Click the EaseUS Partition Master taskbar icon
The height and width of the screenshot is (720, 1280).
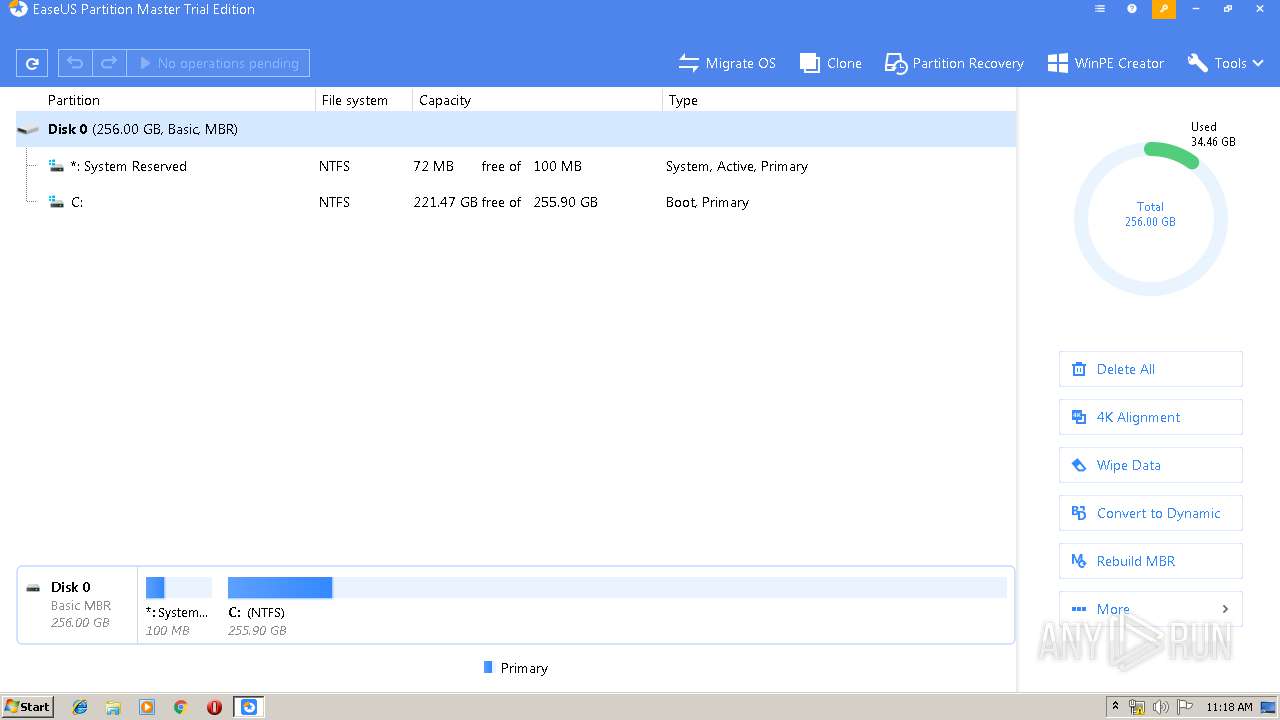click(x=249, y=707)
